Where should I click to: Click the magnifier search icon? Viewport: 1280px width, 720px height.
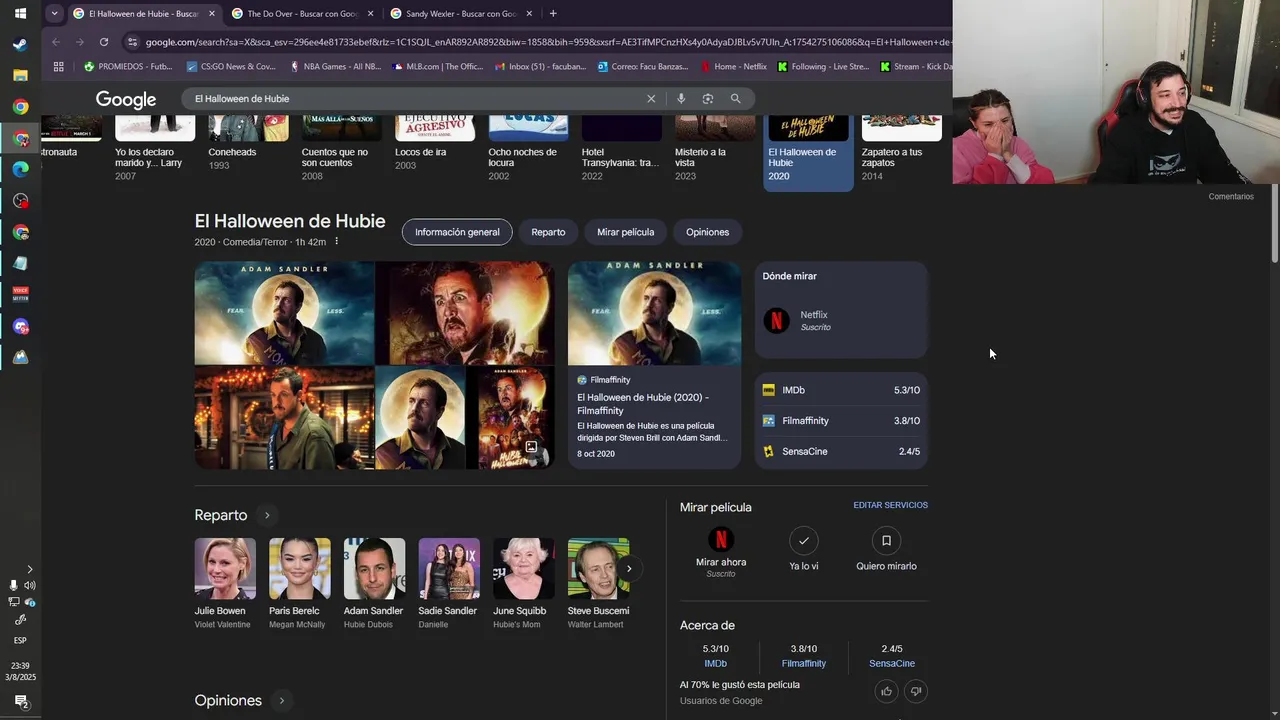(x=735, y=99)
